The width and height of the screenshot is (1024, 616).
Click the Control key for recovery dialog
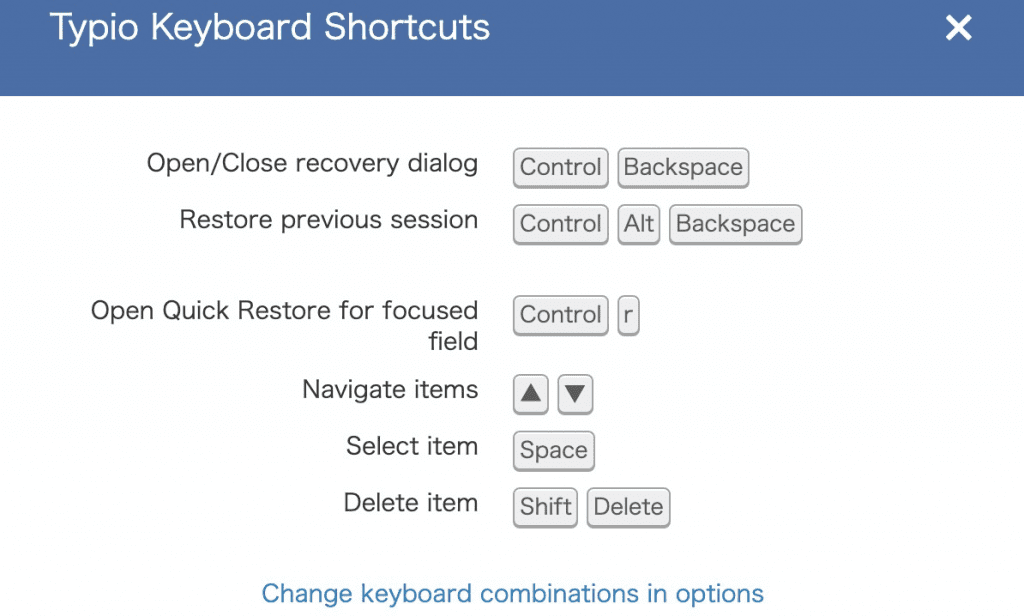561,167
